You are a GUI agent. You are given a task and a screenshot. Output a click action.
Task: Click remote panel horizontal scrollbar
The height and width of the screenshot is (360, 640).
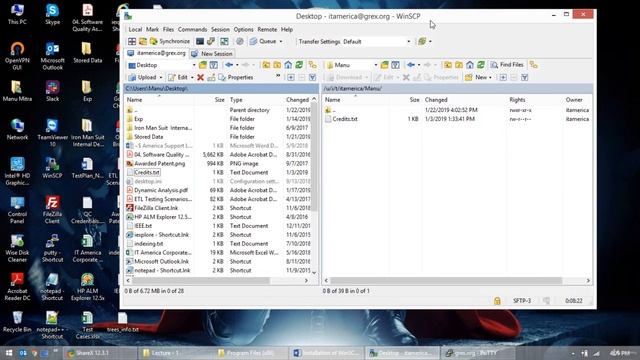point(446,280)
